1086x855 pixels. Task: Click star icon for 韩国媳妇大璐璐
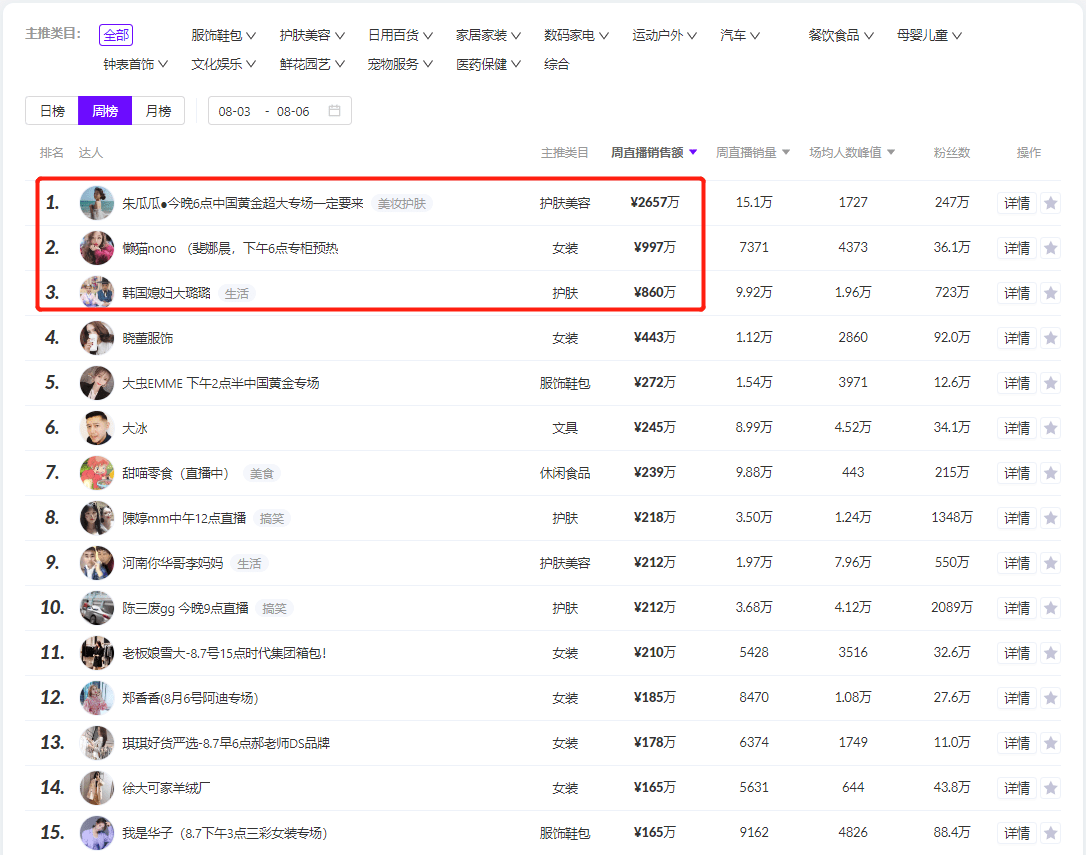[x=1050, y=293]
